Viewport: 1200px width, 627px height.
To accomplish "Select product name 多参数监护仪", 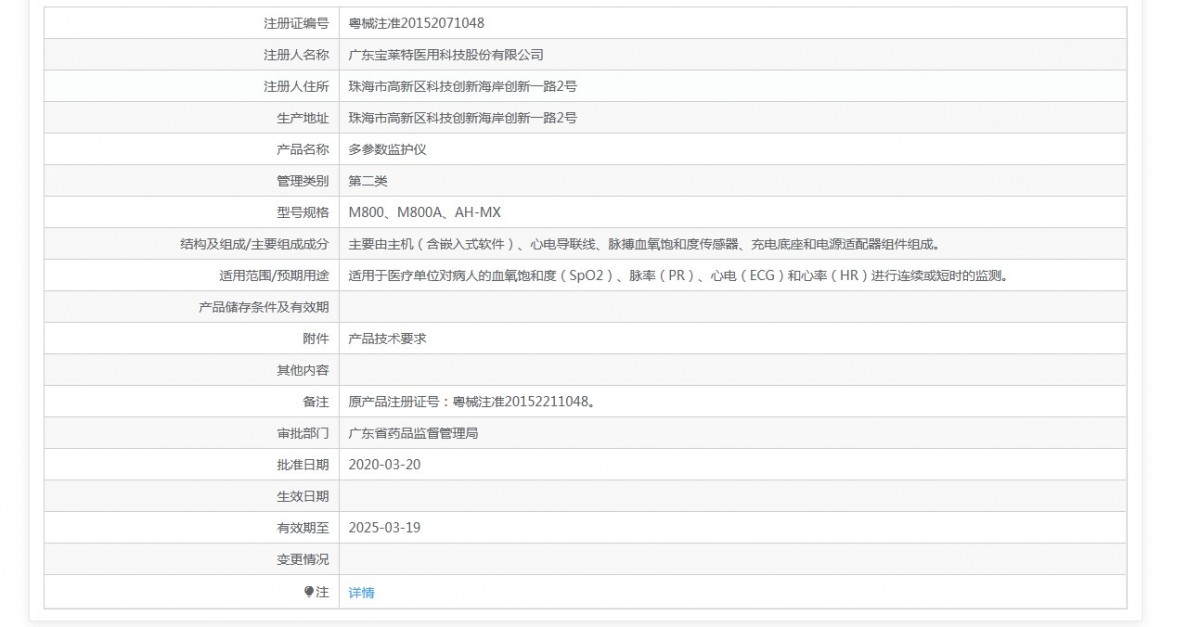I will (387, 149).
